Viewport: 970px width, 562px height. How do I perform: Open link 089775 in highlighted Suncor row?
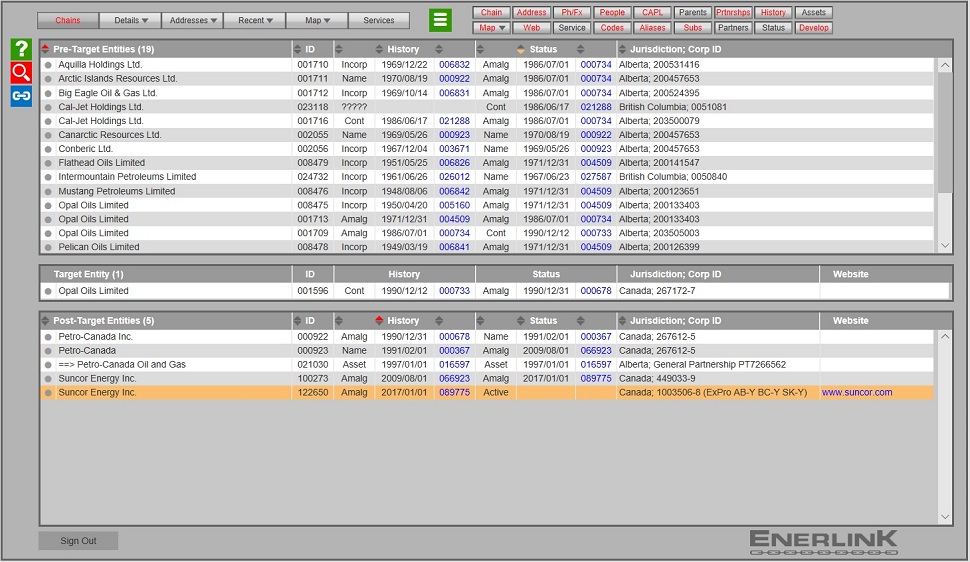pyautogui.click(x=455, y=392)
